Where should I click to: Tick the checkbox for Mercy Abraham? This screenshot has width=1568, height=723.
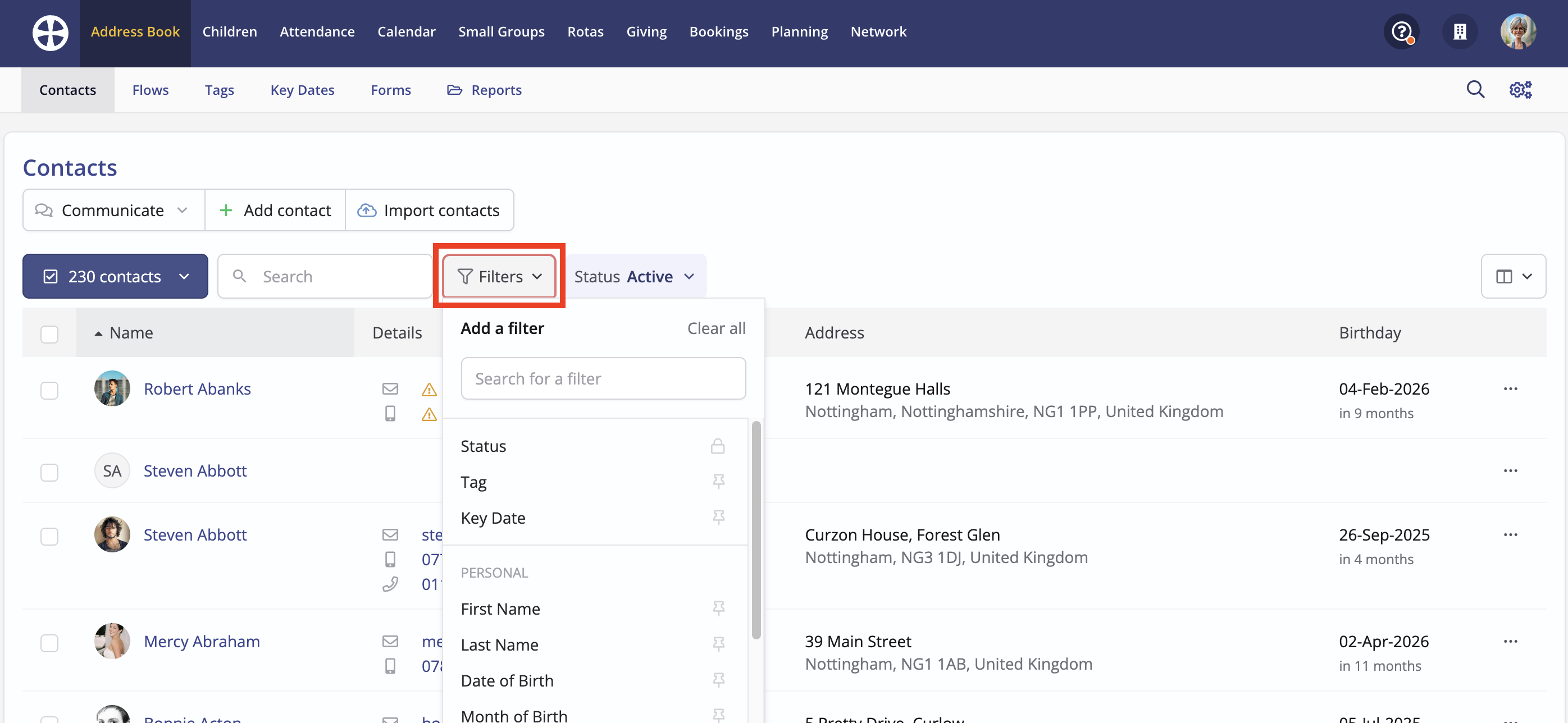(x=49, y=643)
